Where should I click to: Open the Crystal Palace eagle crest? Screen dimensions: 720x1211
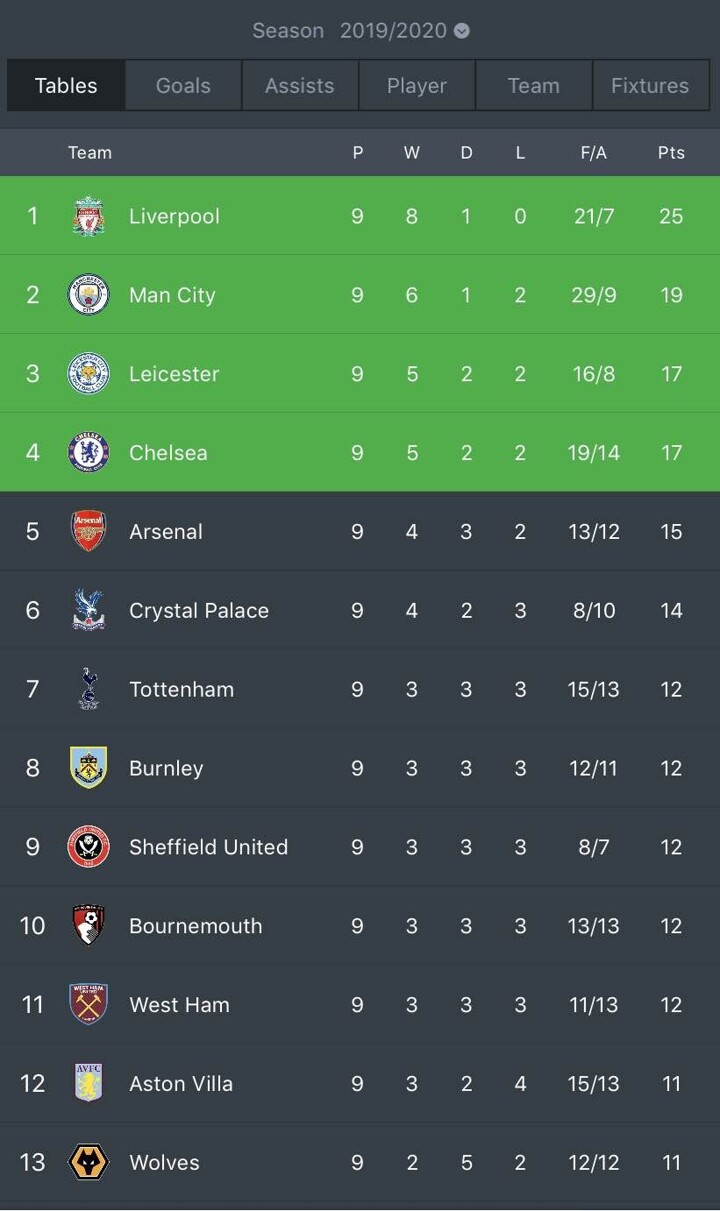pos(88,610)
